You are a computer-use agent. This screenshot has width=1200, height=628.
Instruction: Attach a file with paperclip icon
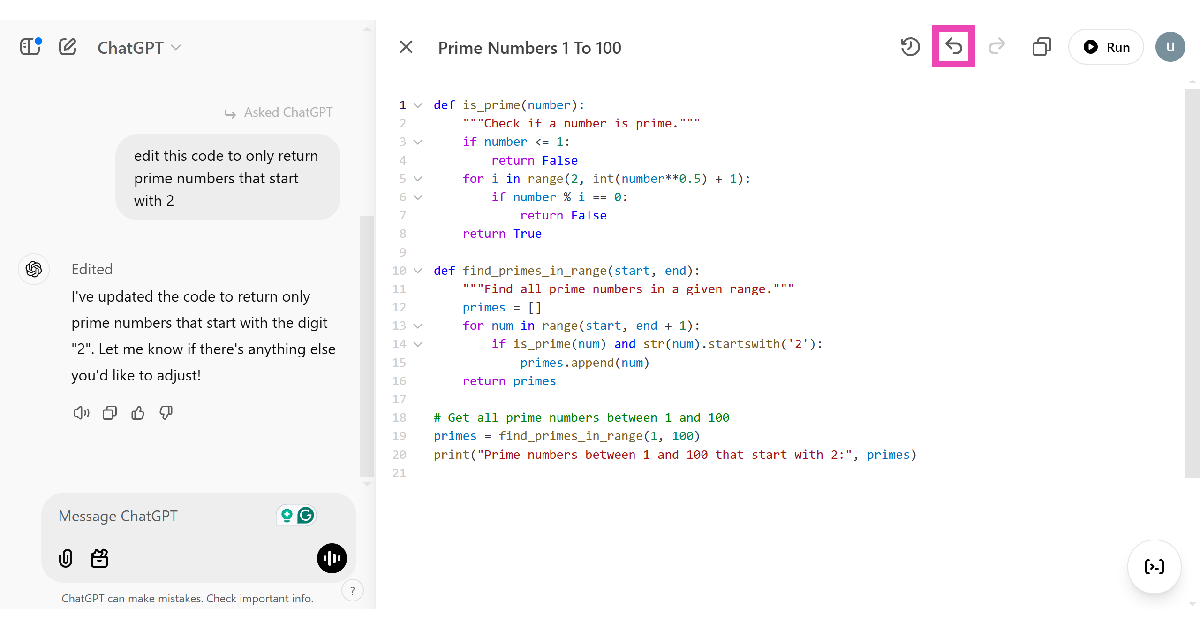pyautogui.click(x=66, y=558)
